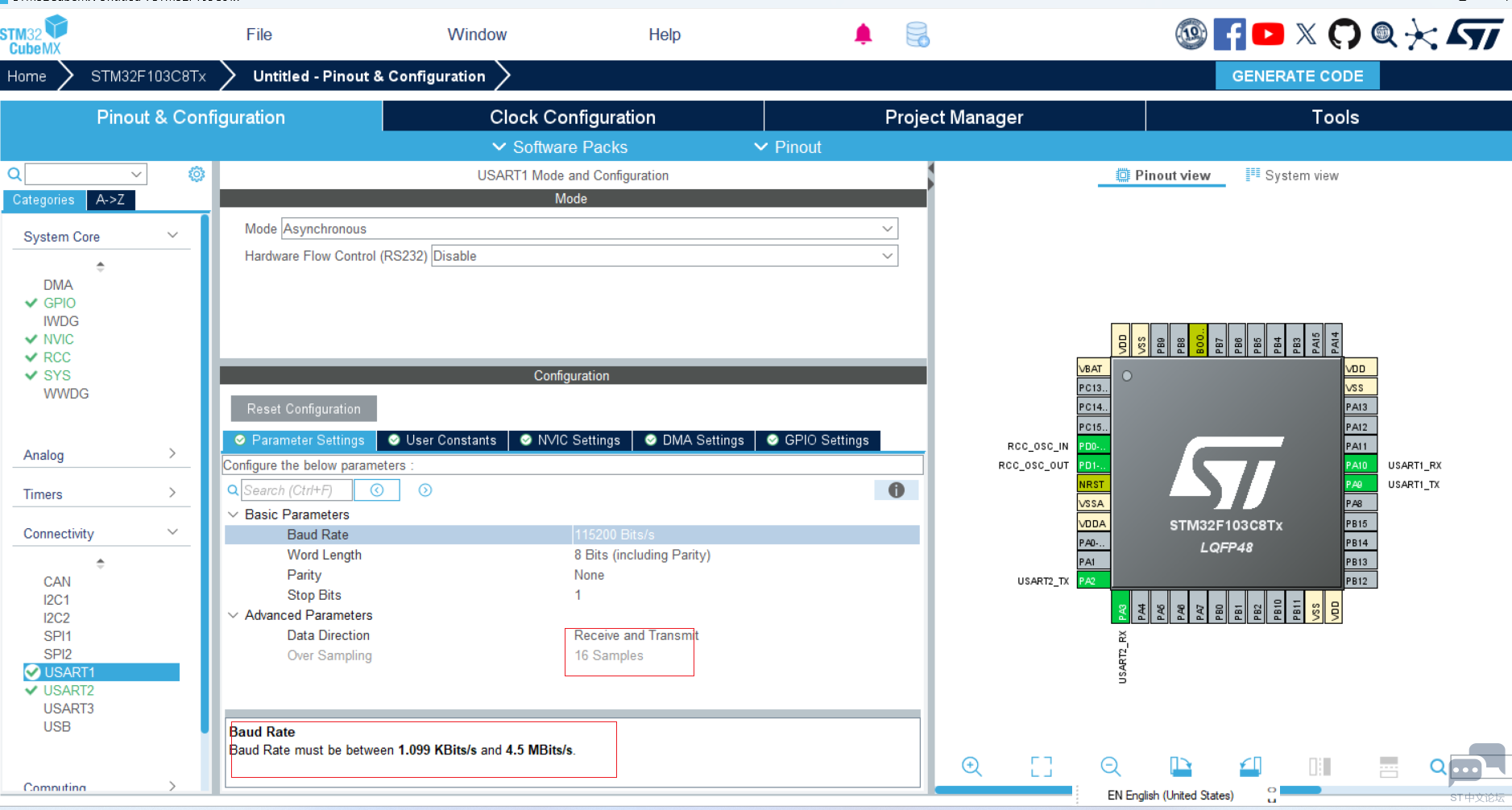Open the User Constants tab
Screen dimensions: 1512x810
(x=442, y=440)
